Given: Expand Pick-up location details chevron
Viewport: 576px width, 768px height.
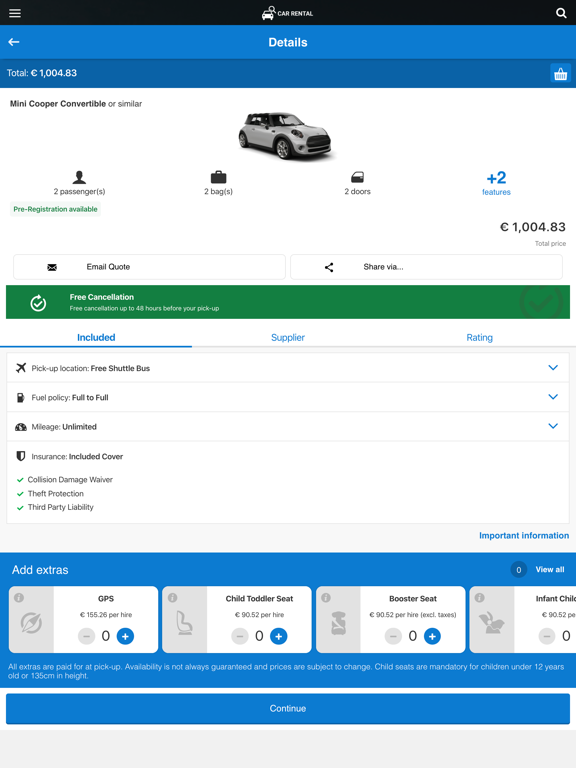Looking at the screenshot, I should click(x=553, y=368).
